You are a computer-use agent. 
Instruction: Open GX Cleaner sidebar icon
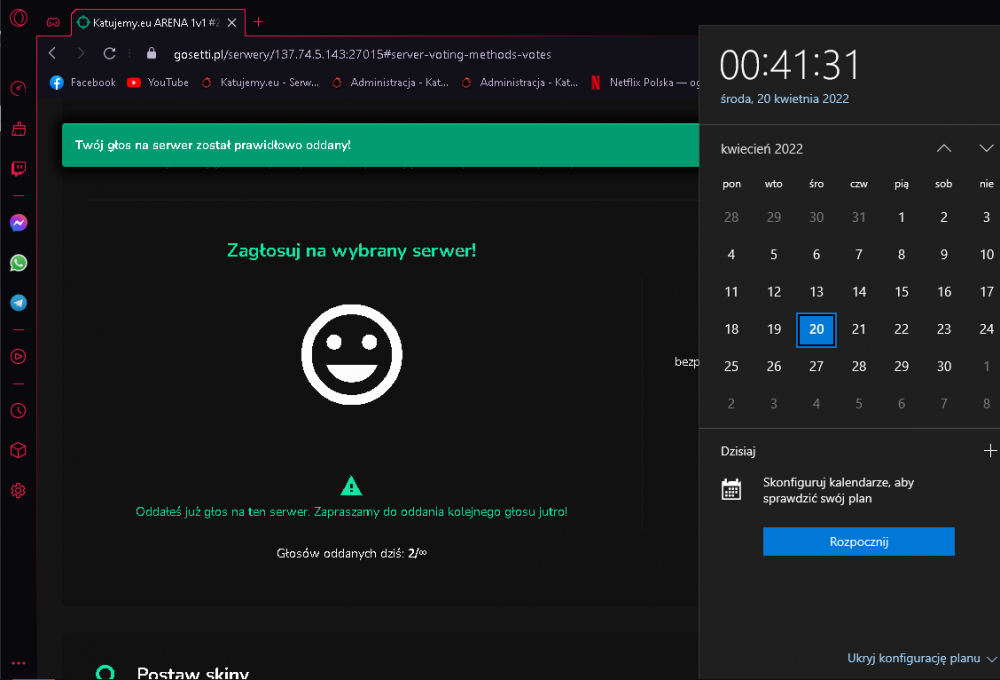pyautogui.click(x=18, y=129)
